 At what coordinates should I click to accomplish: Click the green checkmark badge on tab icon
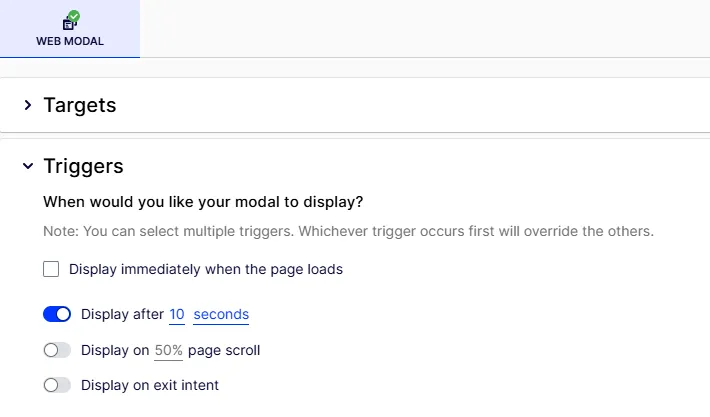[x=74, y=16]
